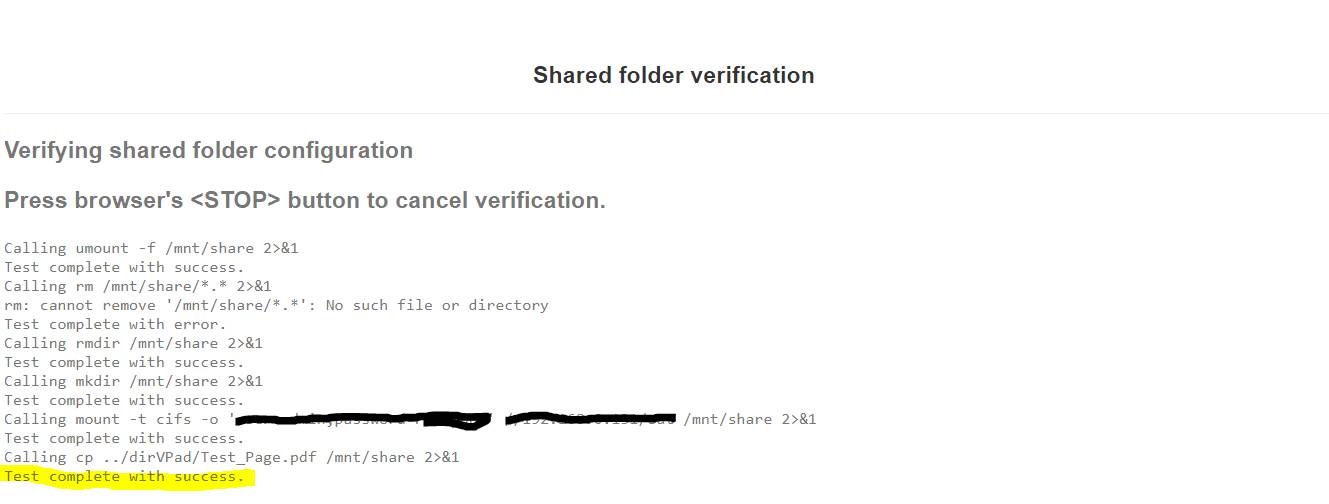Click the success line under the umount command

coord(124,267)
